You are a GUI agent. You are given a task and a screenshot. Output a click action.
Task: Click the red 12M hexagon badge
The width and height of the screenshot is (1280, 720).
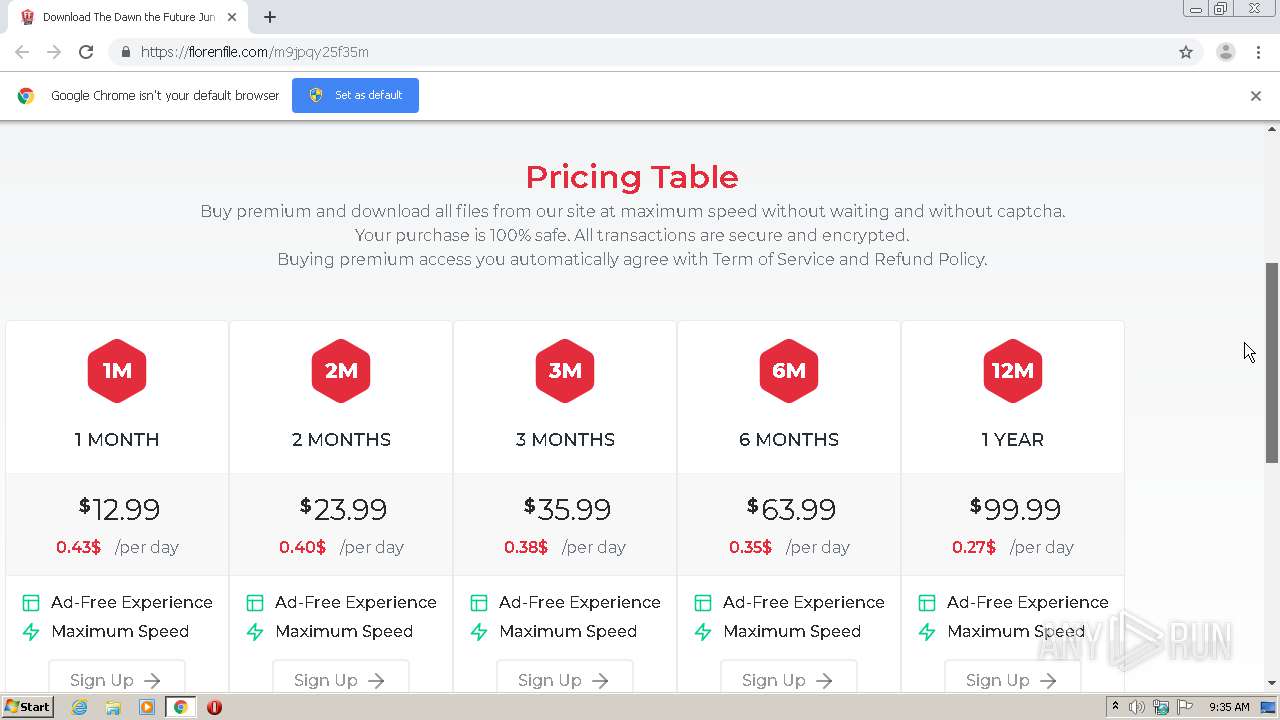click(x=1012, y=371)
